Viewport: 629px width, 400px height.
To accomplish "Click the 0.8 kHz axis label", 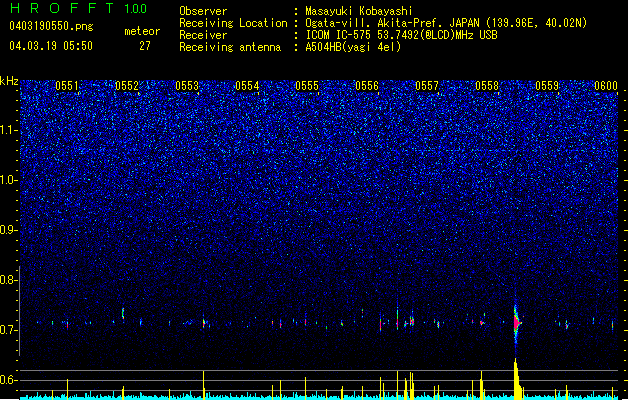I will [x=9, y=280].
